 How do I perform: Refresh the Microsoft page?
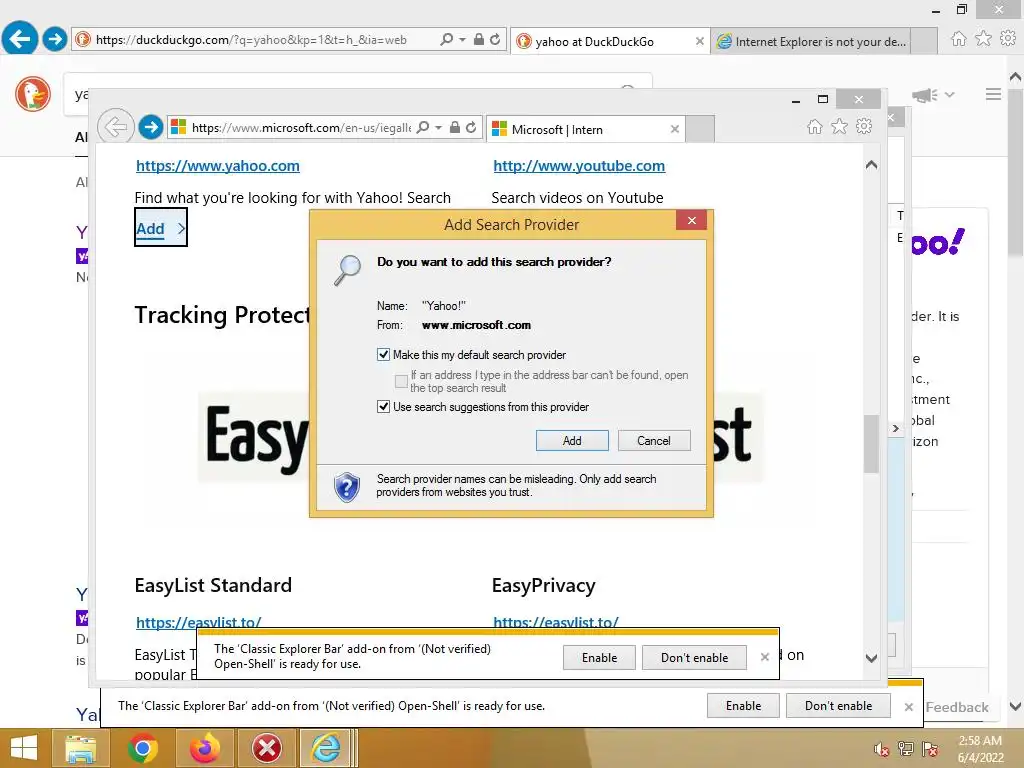pyautogui.click(x=471, y=127)
